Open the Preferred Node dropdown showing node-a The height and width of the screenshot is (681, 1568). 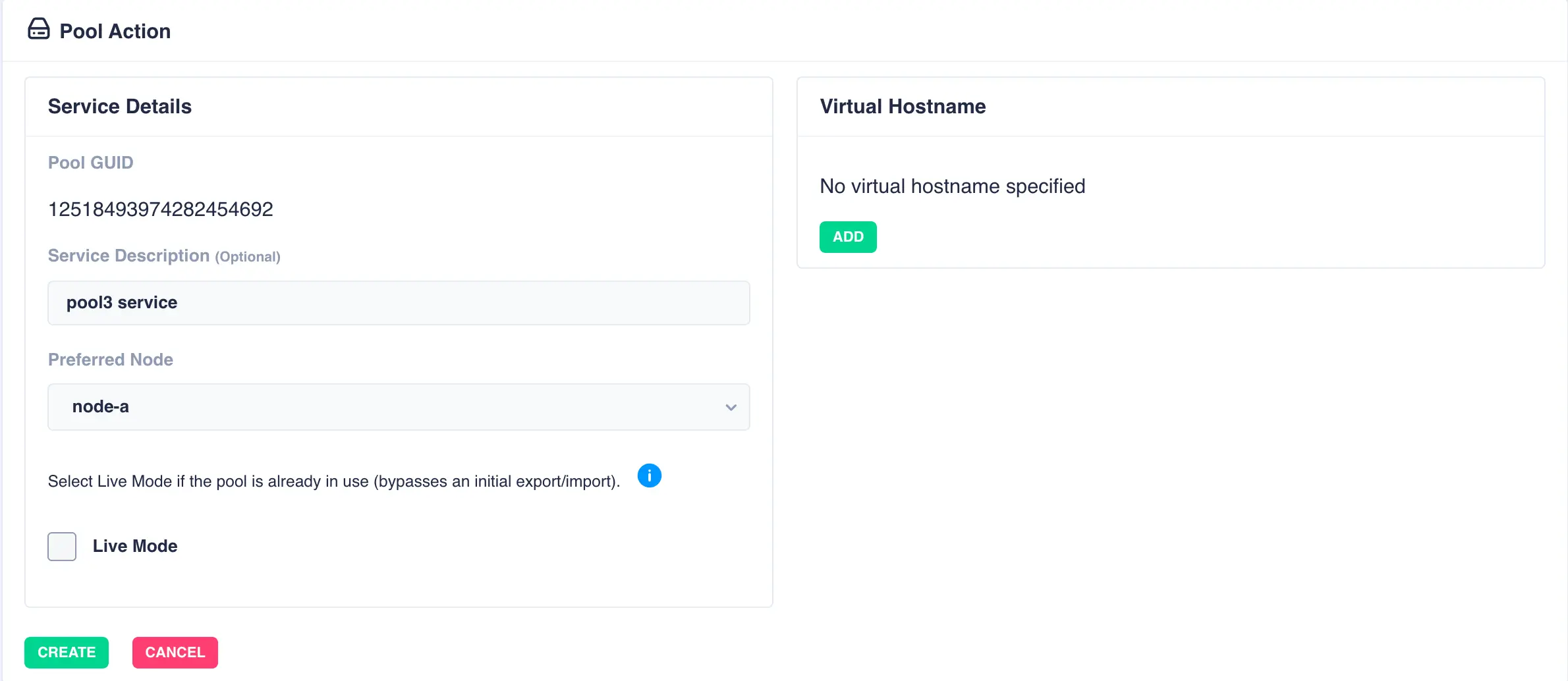pyautogui.click(x=398, y=407)
